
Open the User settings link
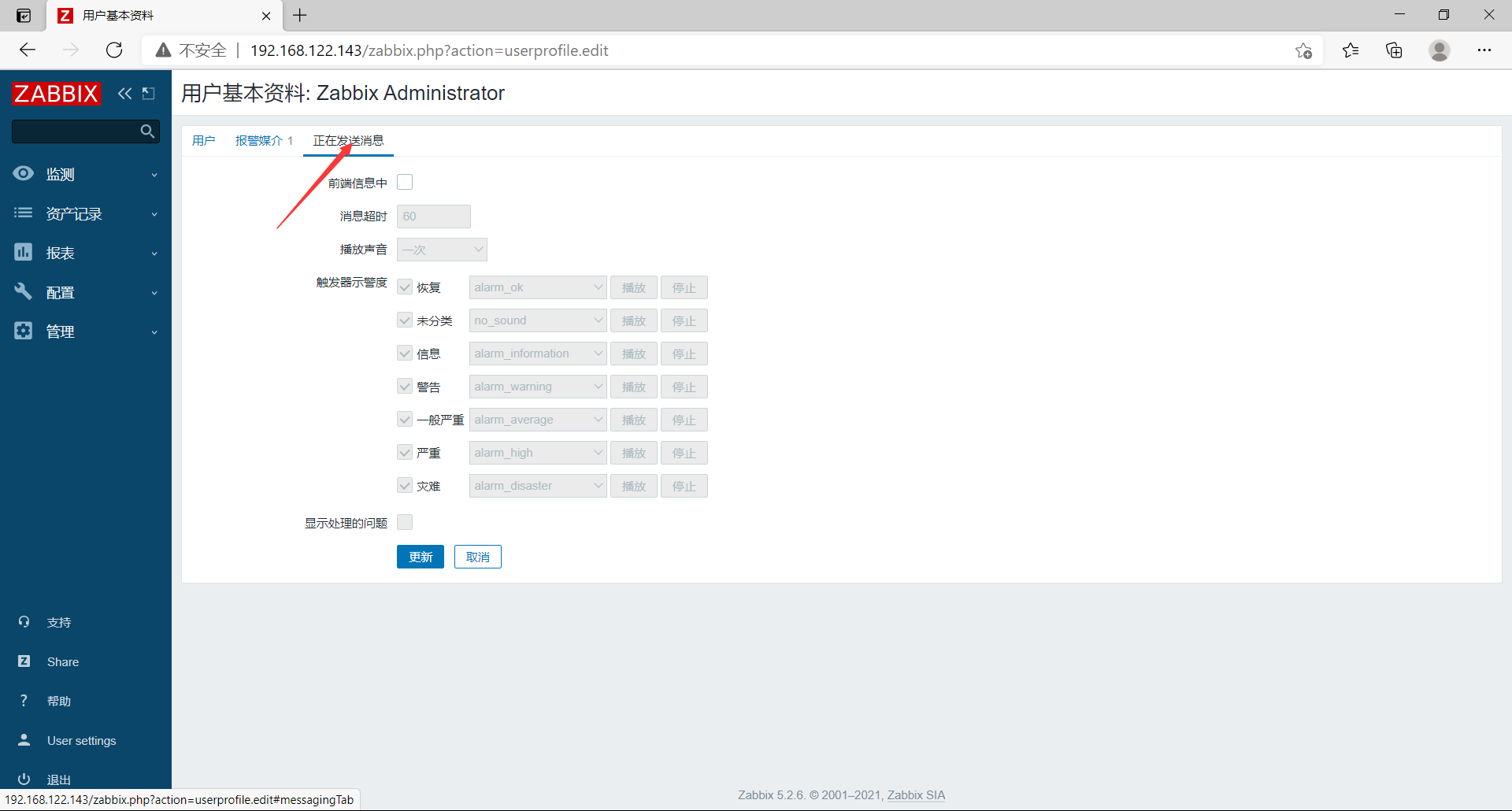point(81,740)
